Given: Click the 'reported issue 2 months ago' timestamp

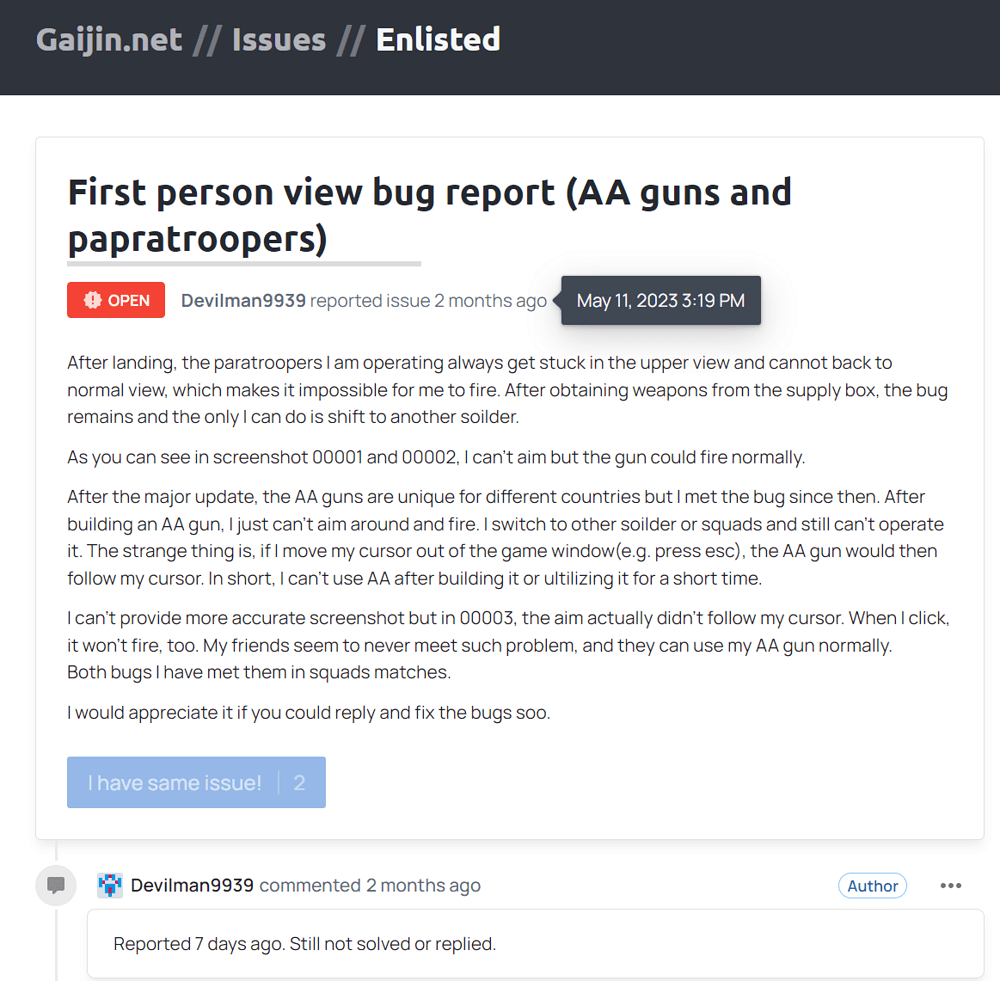Looking at the screenshot, I should coord(428,300).
